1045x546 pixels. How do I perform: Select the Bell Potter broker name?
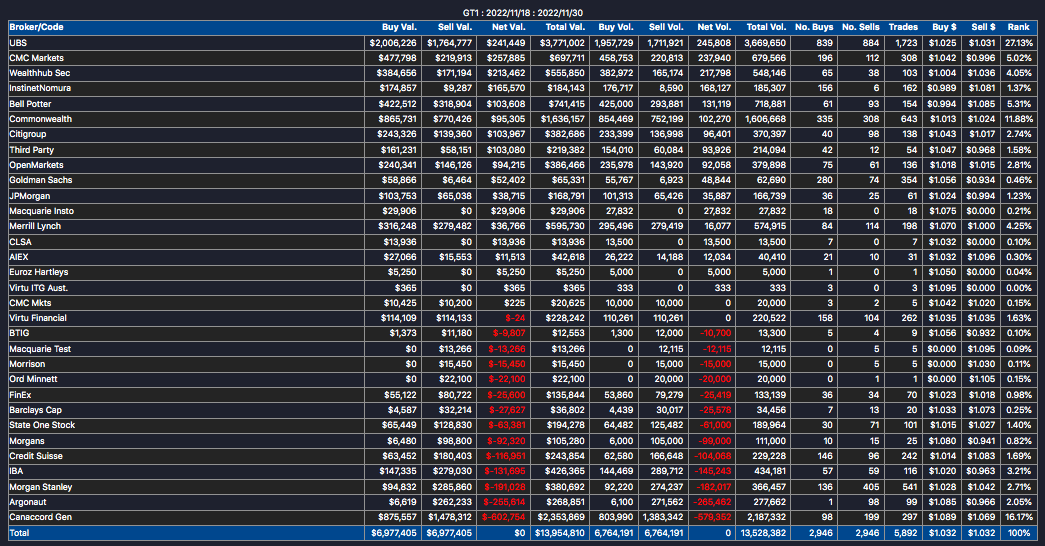(x=30, y=104)
